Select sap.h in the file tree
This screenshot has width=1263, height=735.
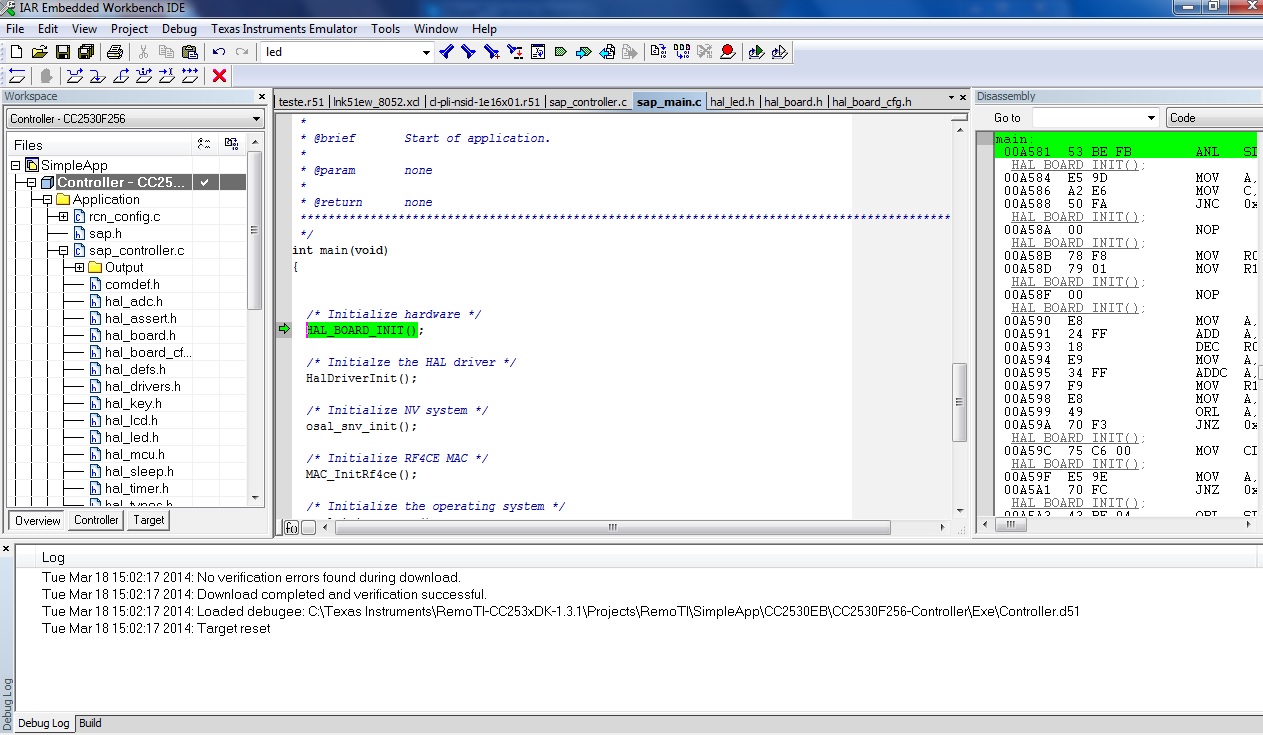pyautogui.click(x=105, y=233)
